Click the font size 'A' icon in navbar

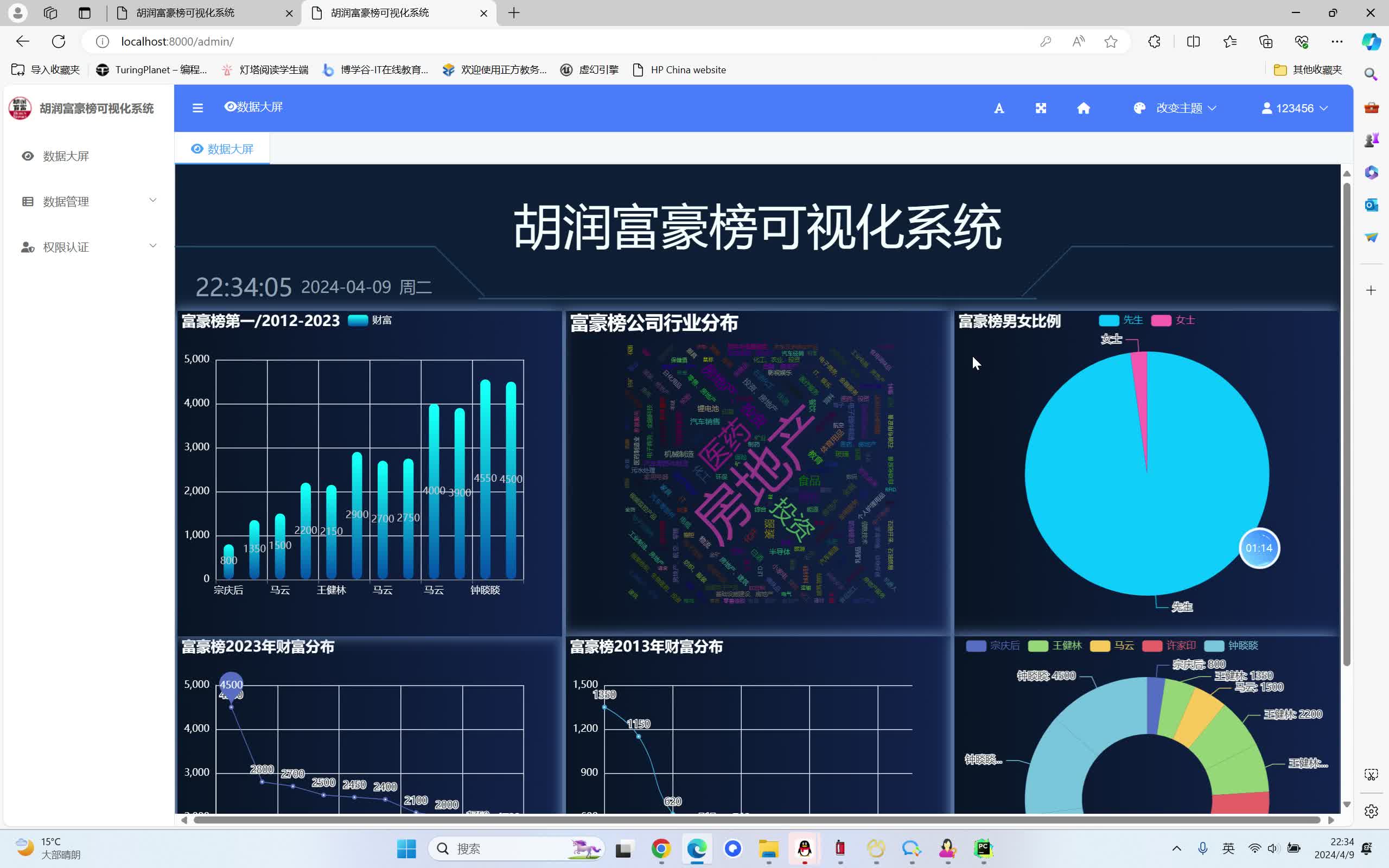coord(999,107)
